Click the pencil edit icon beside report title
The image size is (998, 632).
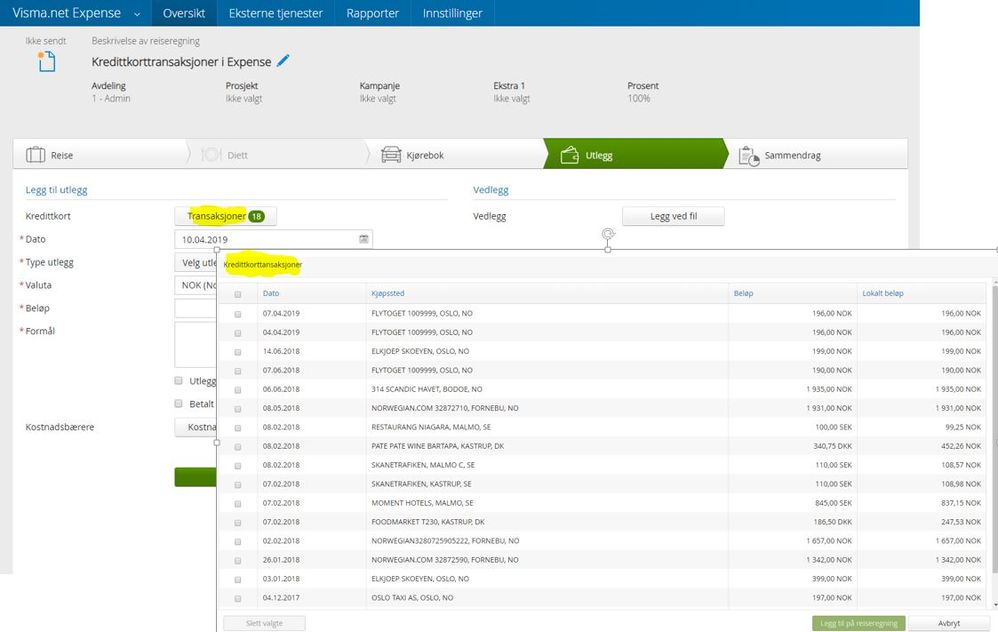[283, 61]
